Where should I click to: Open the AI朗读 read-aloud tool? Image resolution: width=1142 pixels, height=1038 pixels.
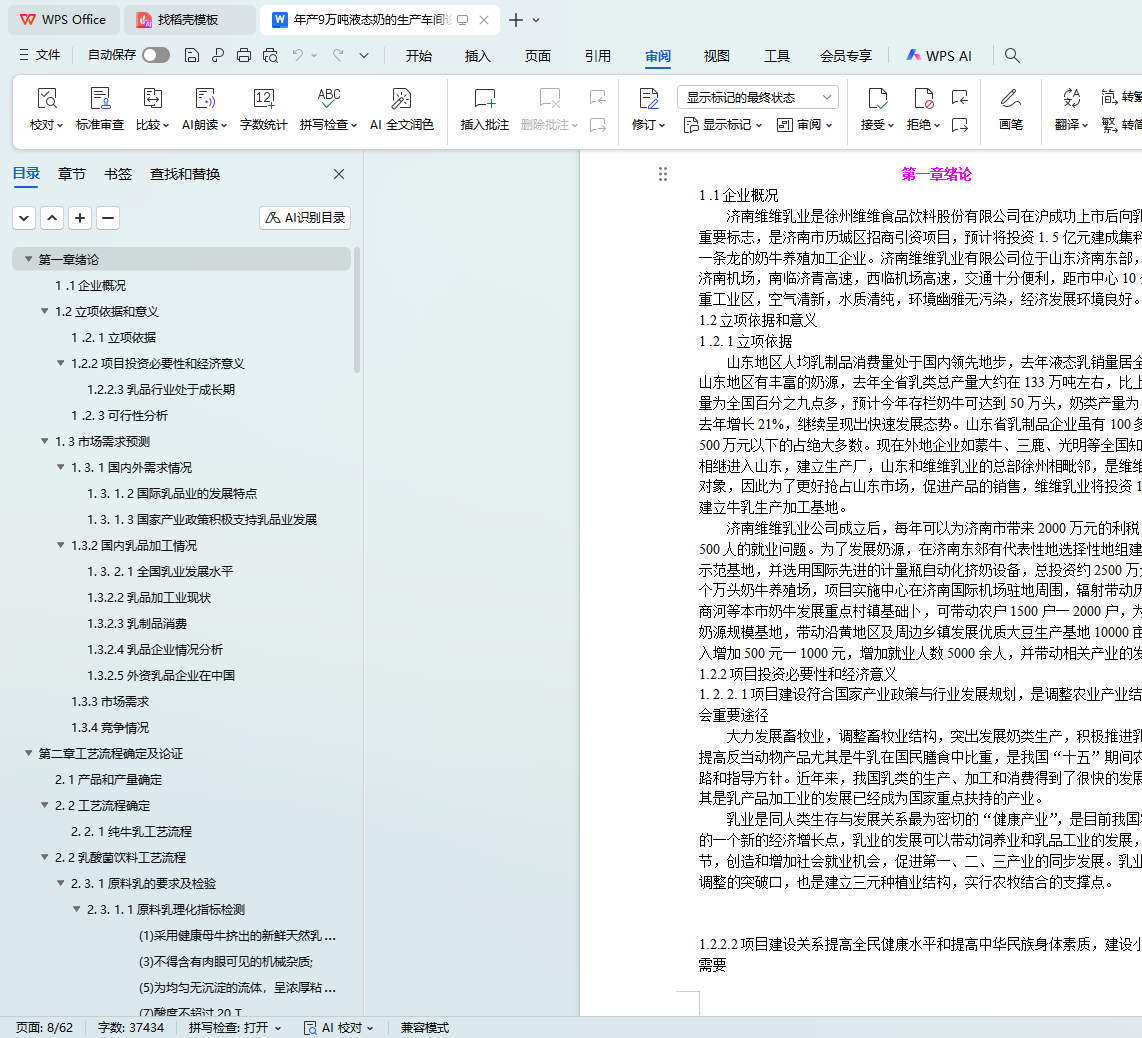[205, 99]
